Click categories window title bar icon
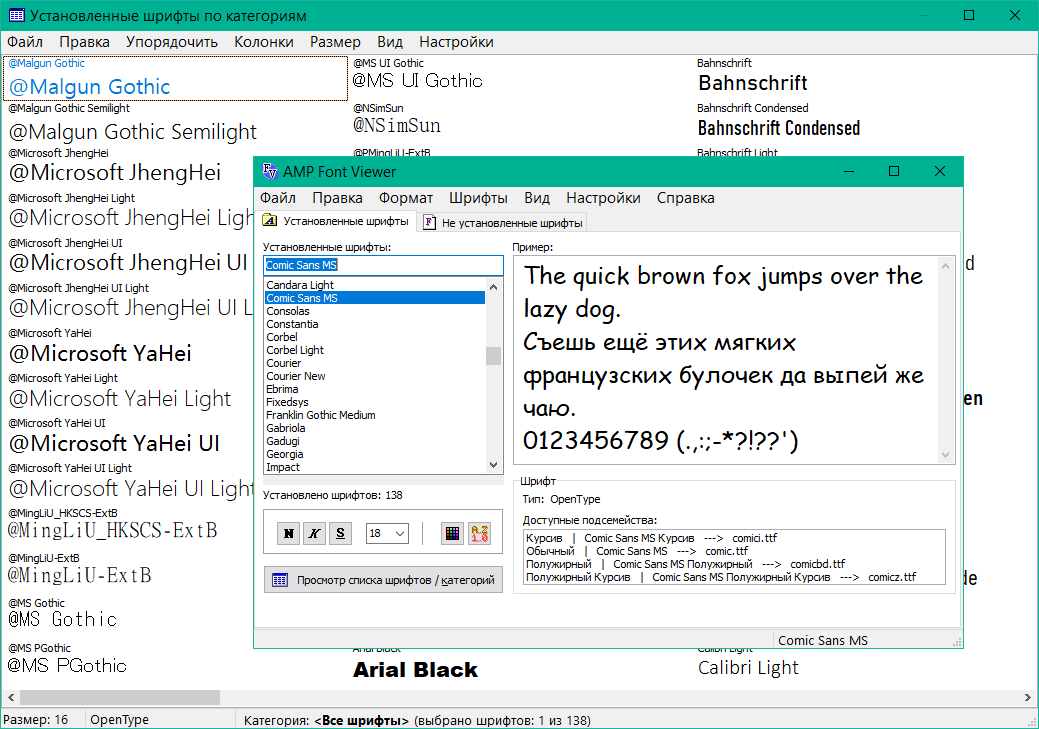 pyautogui.click(x=17, y=15)
